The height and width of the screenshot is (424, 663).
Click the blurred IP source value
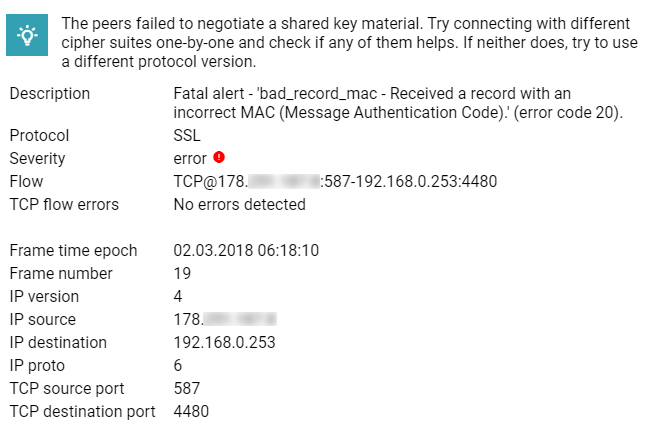coord(225,319)
